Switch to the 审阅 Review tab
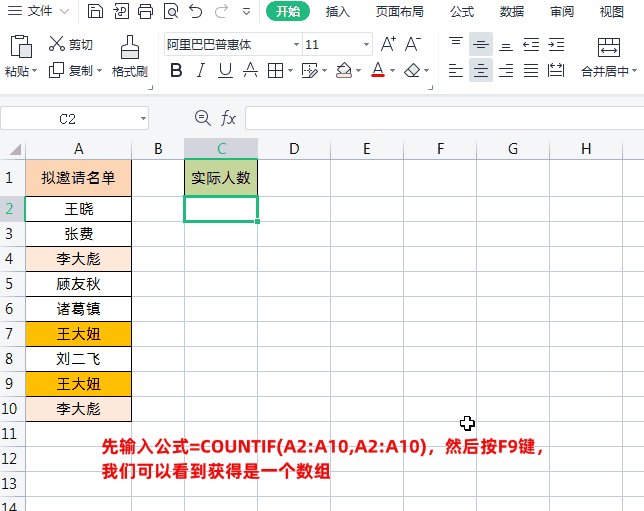The width and height of the screenshot is (644, 511). click(x=562, y=12)
